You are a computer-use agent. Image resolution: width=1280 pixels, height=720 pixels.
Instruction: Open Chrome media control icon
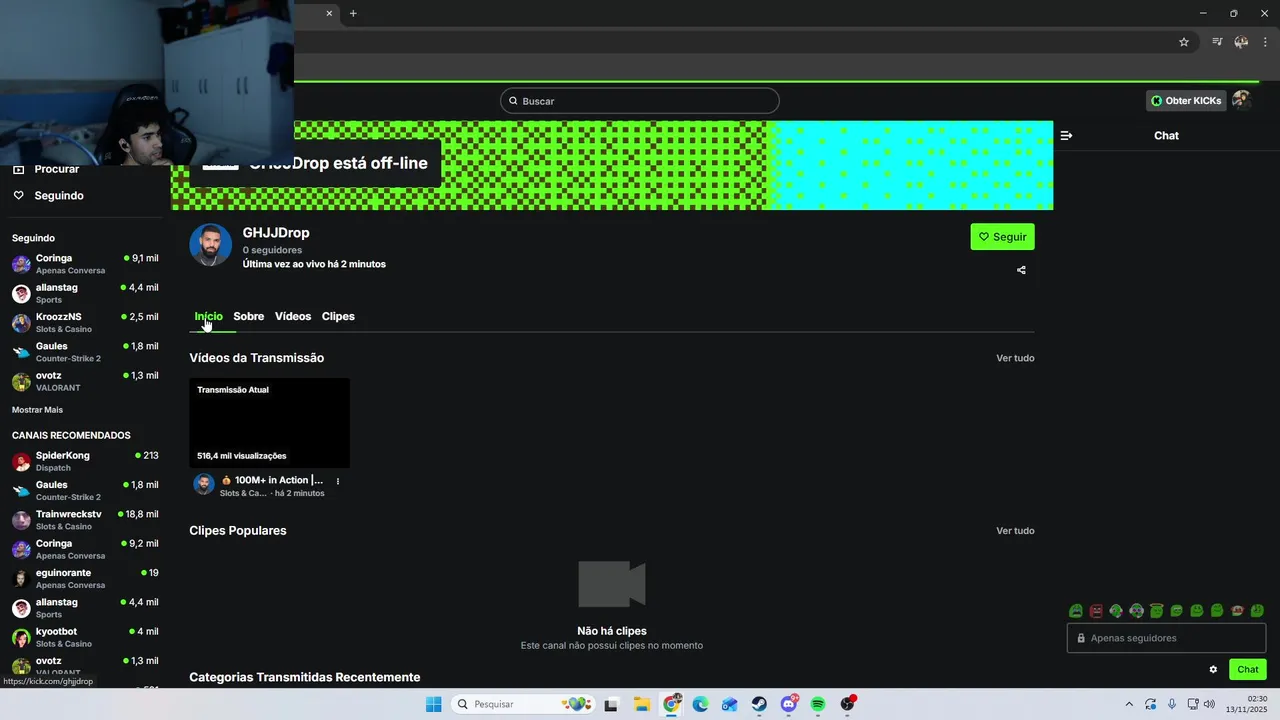pyautogui.click(x=1217, y=42)
